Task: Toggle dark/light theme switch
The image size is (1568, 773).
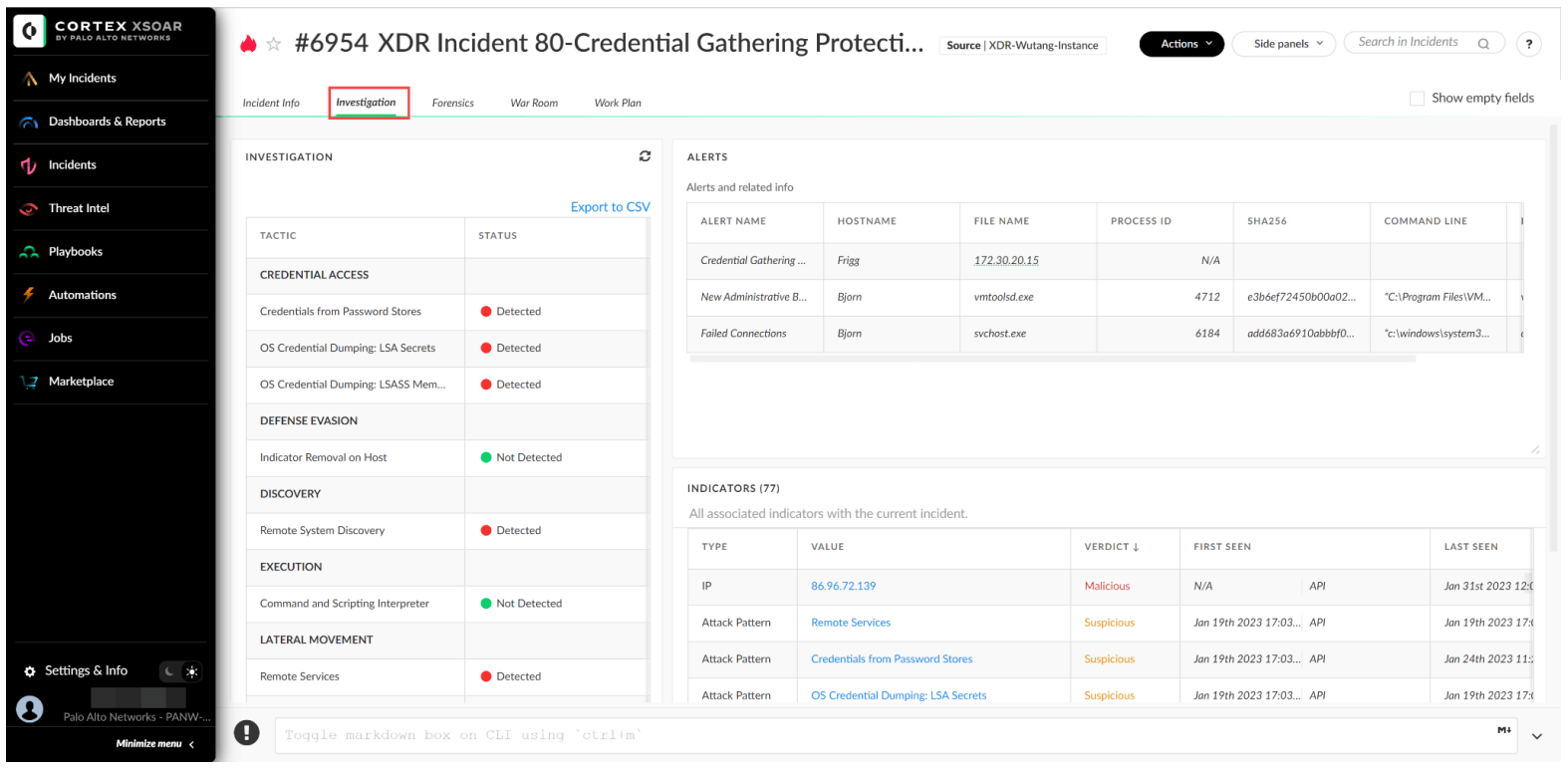Action: (x=181, y=671)
